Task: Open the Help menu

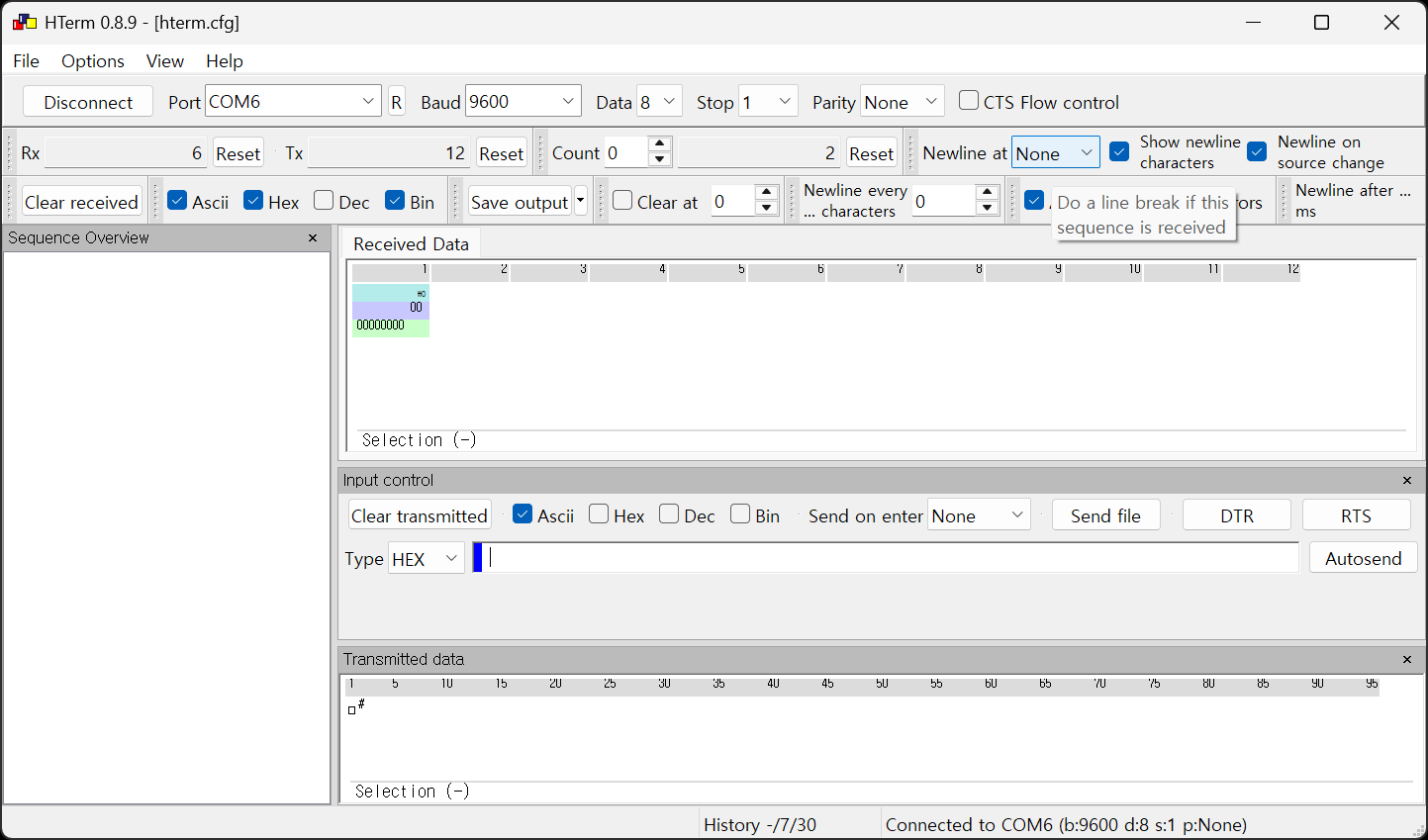Action: [x=225, y=61]
